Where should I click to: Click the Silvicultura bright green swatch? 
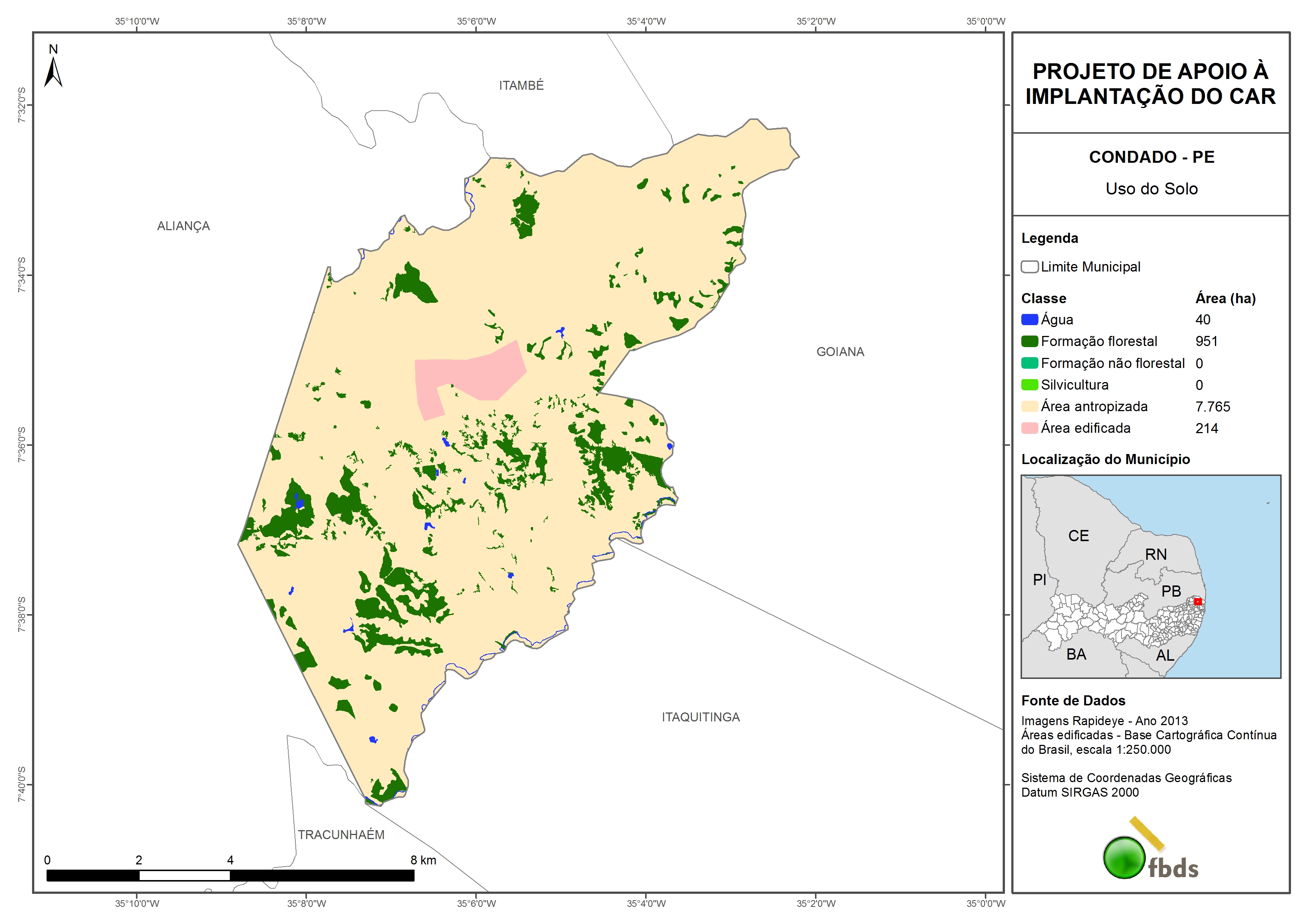1029,385
